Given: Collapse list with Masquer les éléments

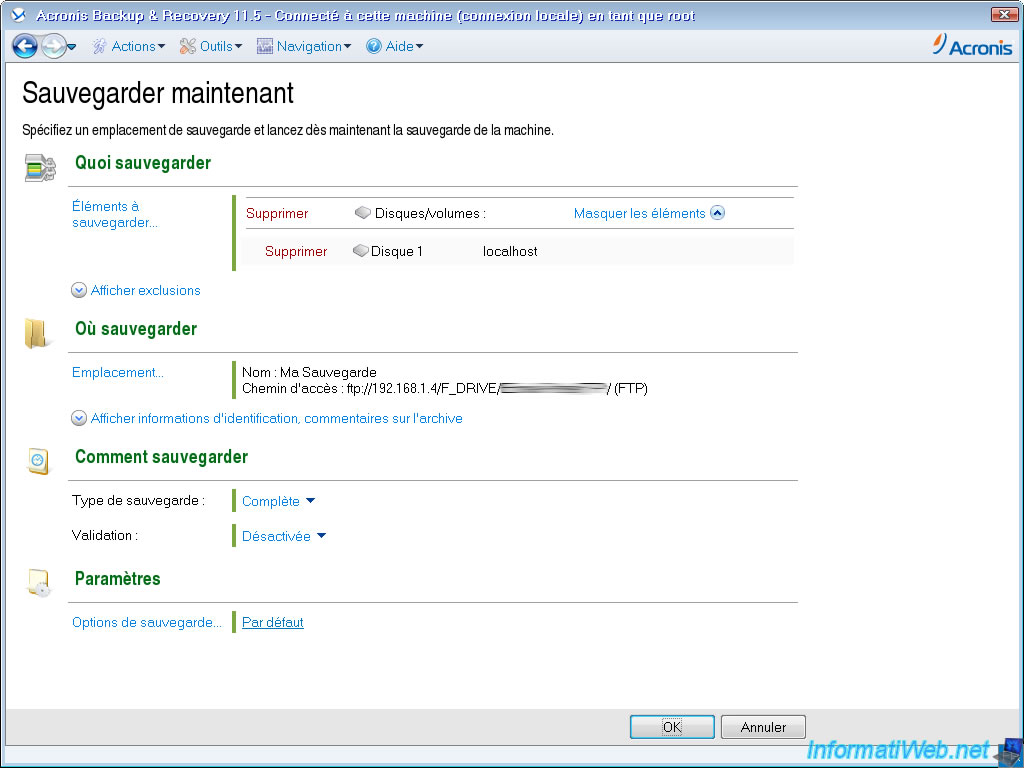Looking at the screenshot, I should tap(648, 213).
